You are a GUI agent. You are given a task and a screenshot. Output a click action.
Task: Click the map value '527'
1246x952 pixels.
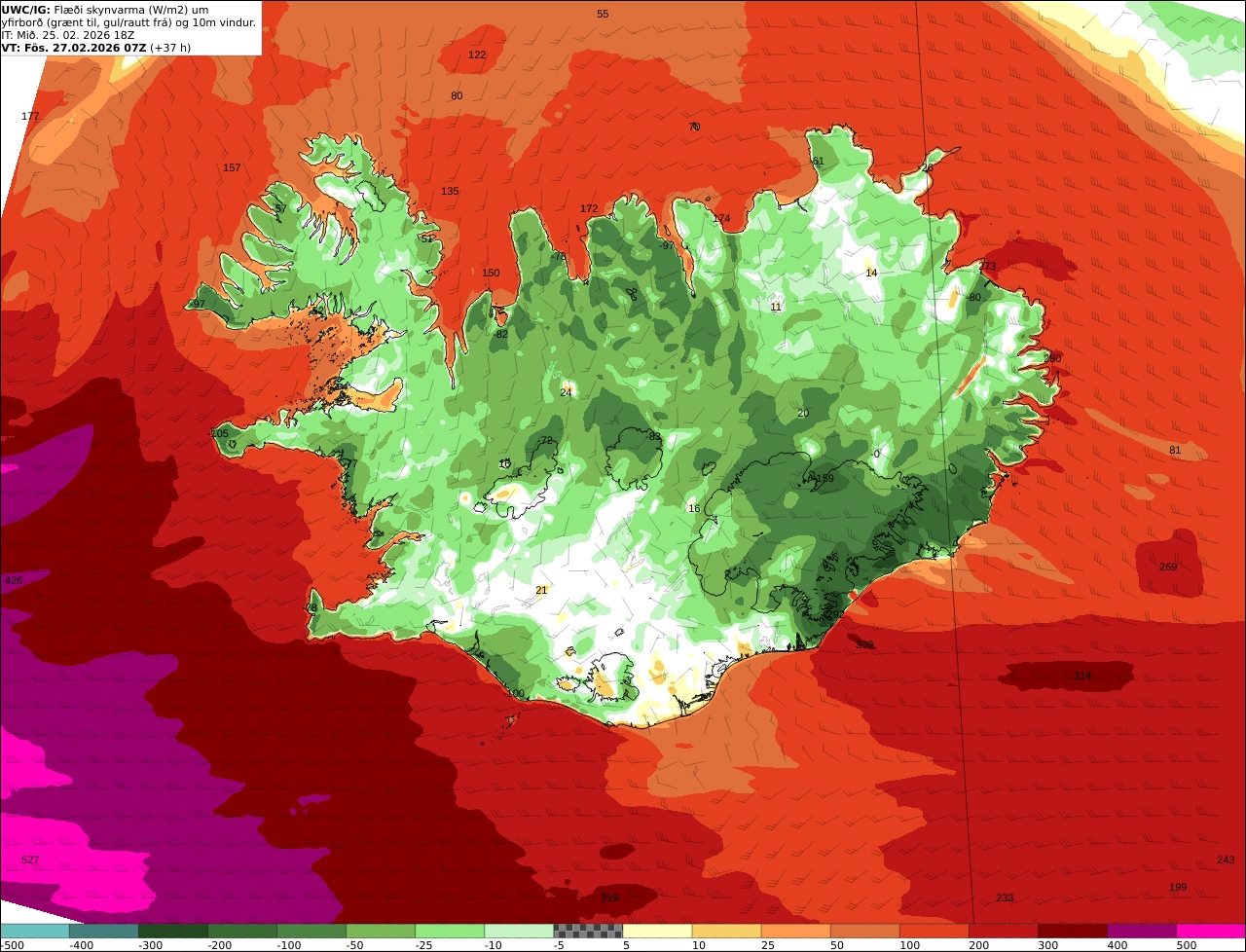(30, 860)
